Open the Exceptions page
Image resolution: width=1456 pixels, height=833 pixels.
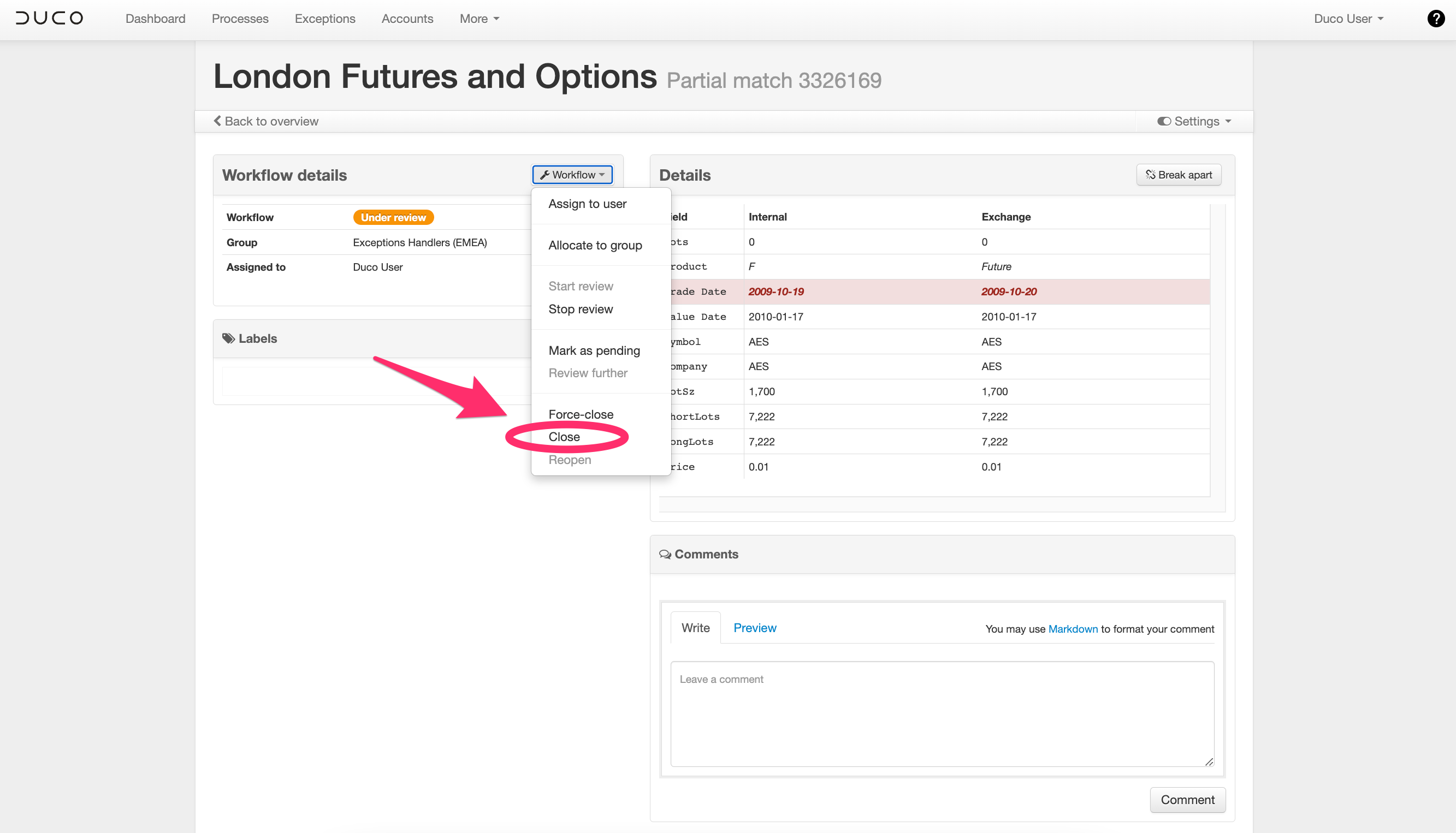(x=325, y=19)
